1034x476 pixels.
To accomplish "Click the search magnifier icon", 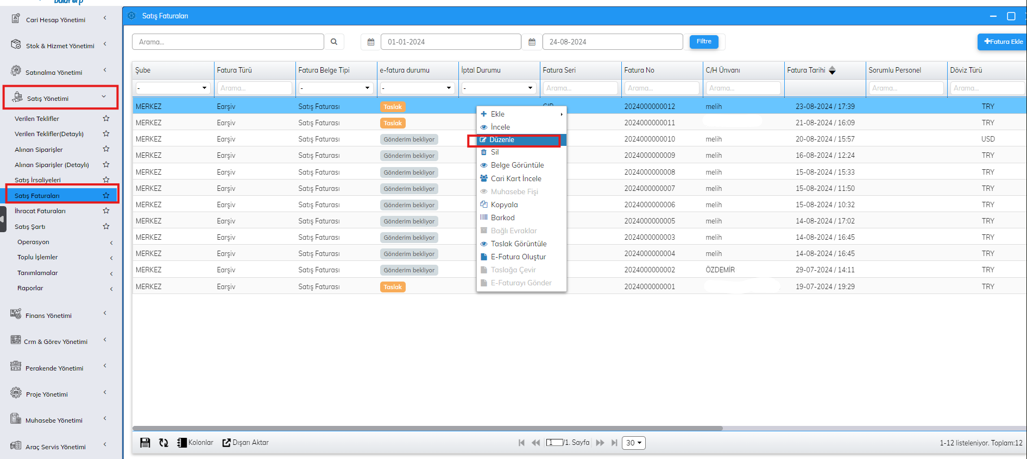I will [x=336, y=43].
